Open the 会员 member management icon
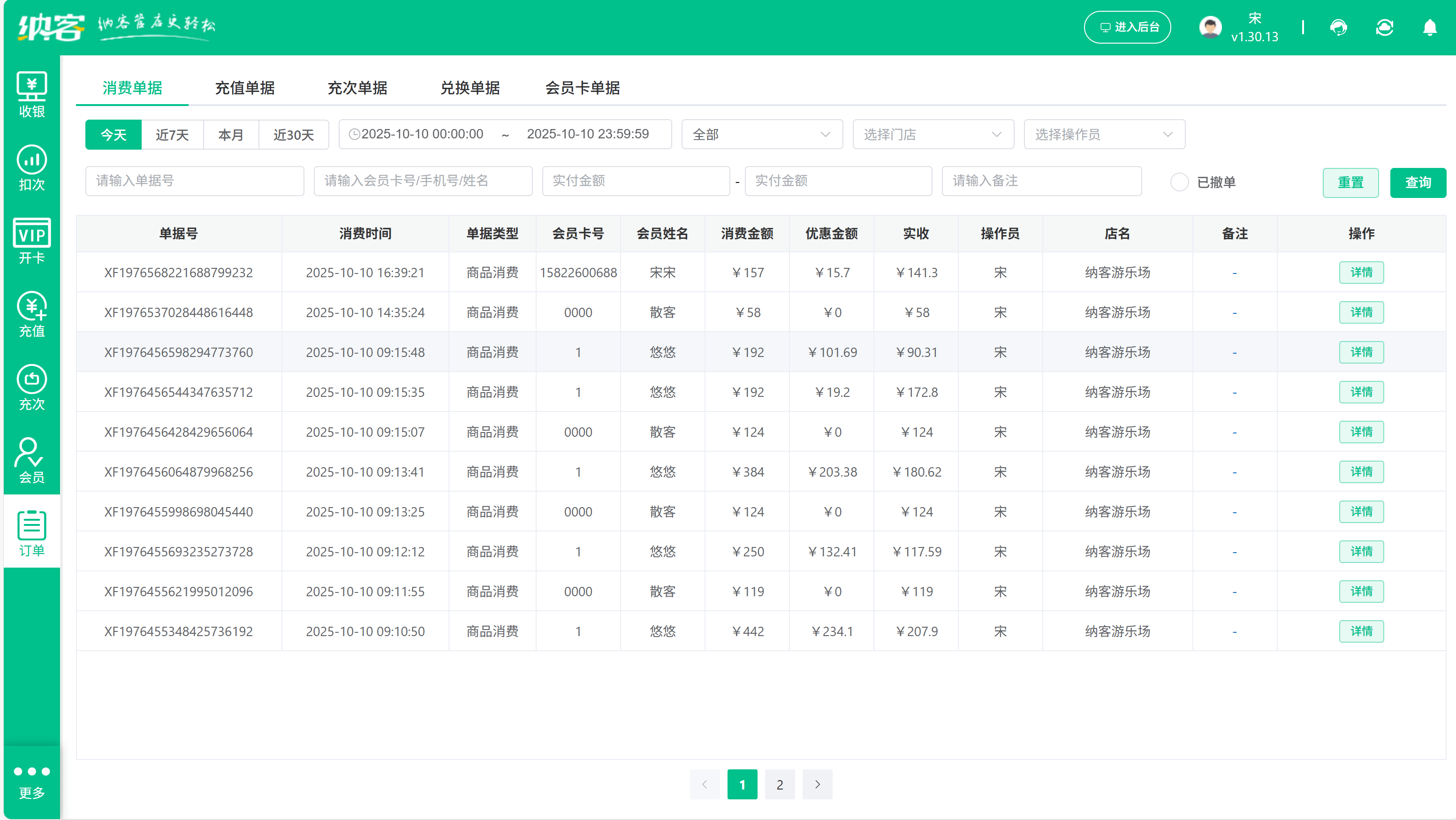Viewport: 1456px width, 820px height. (x=31, y=459)
